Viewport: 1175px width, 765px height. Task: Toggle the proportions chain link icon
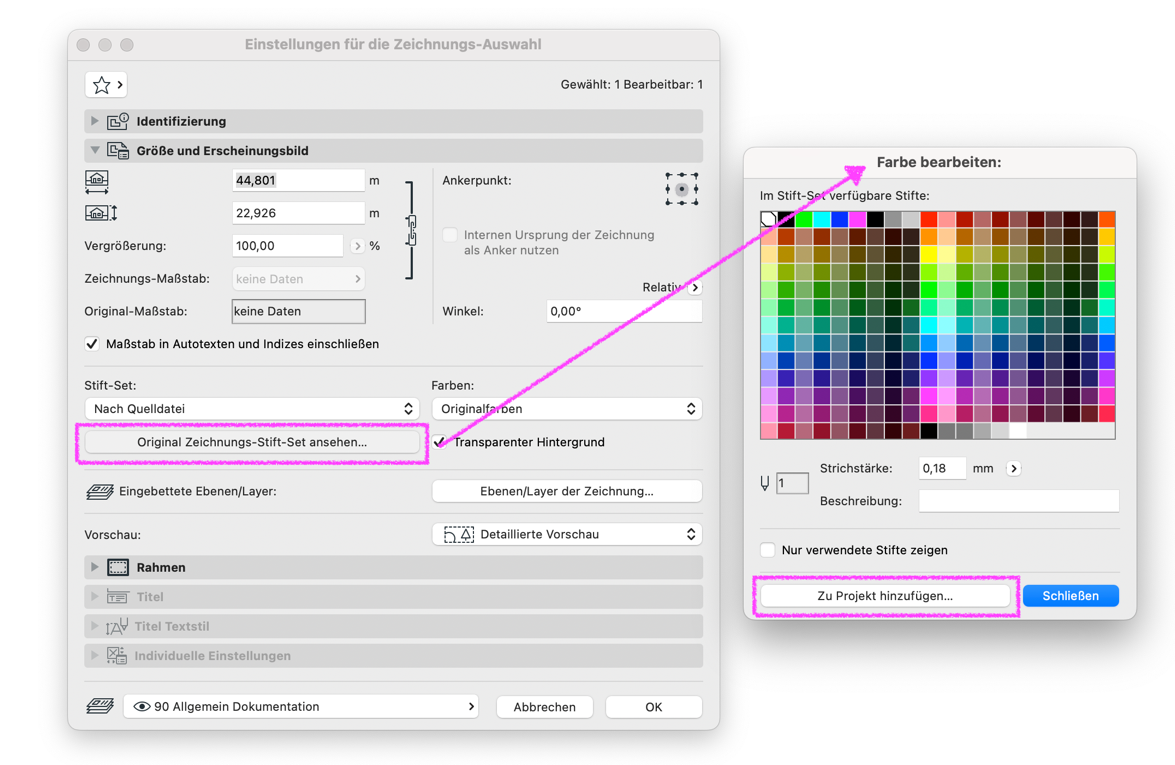pos(411,230)
